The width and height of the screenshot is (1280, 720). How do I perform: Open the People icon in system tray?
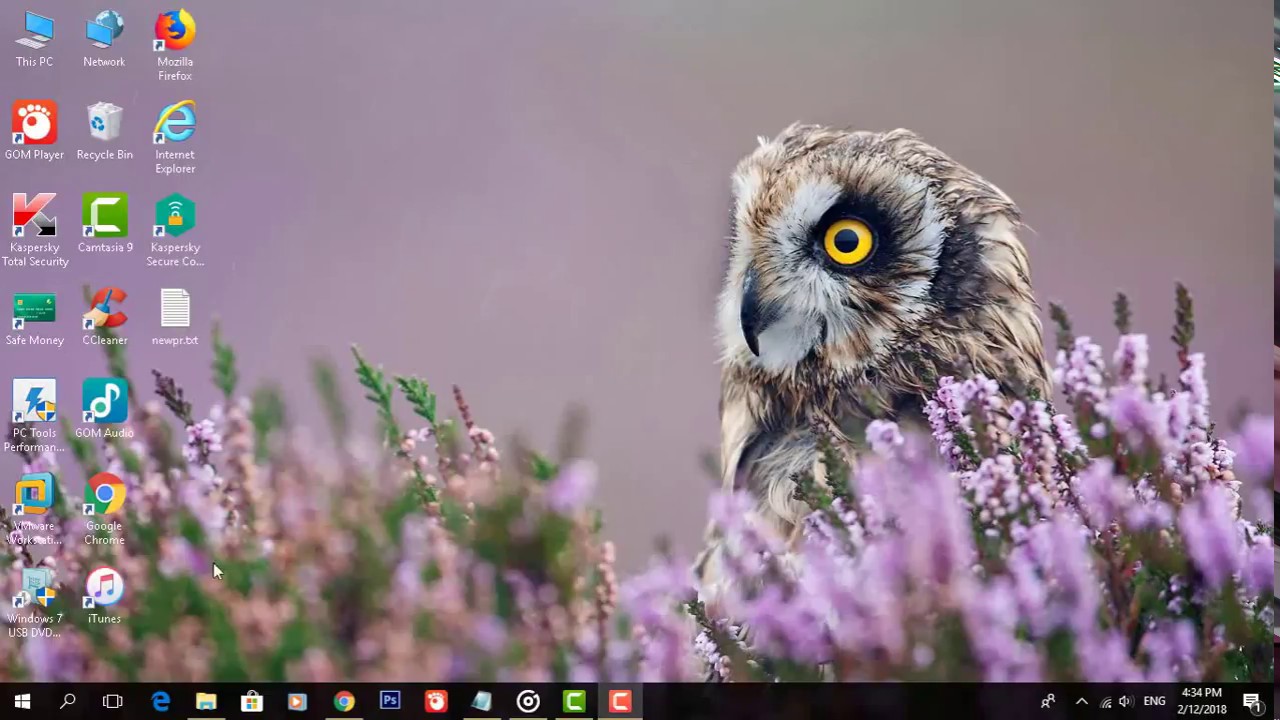[x=1048, y=702]
